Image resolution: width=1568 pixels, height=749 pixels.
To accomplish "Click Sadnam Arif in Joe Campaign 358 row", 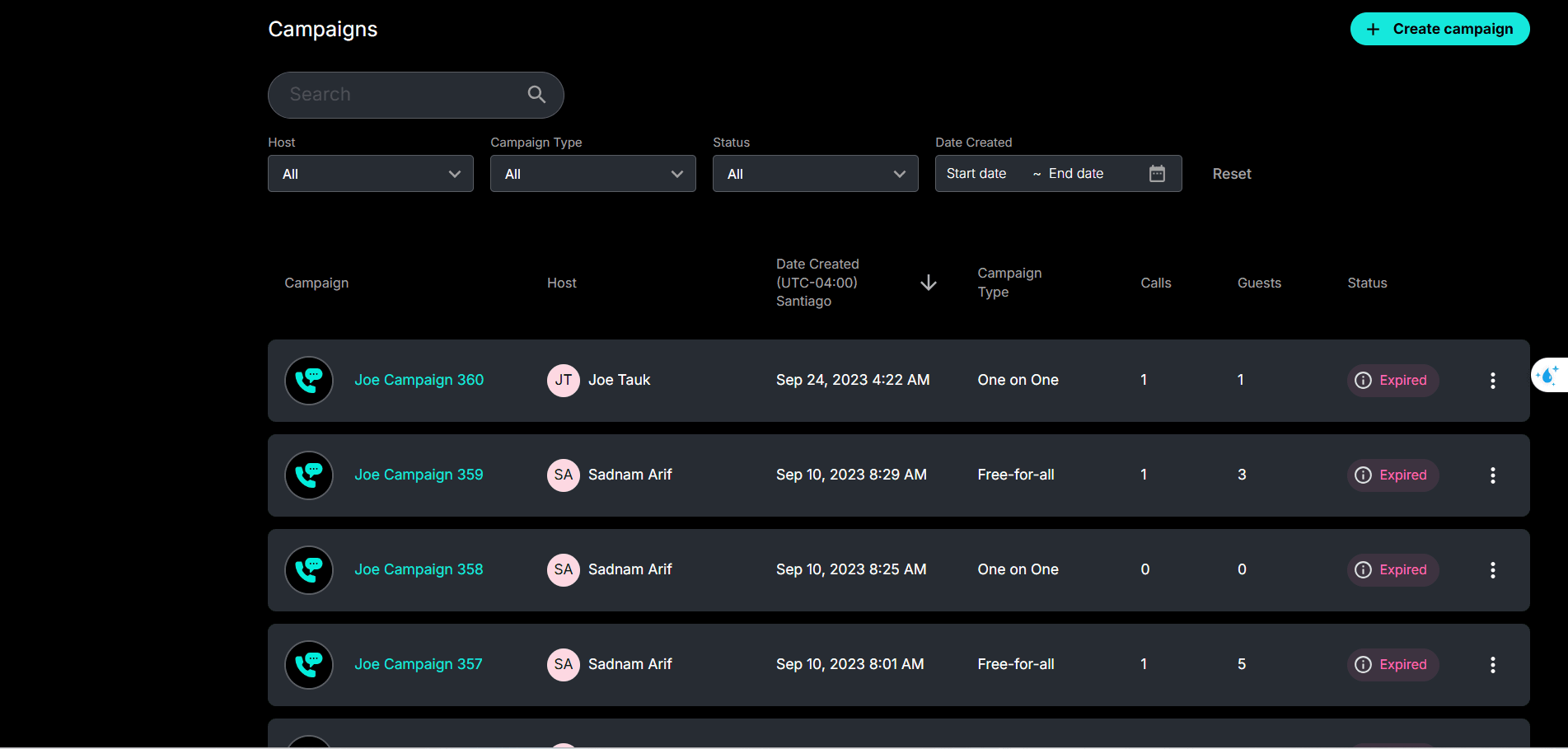I will tap(630, 569).
